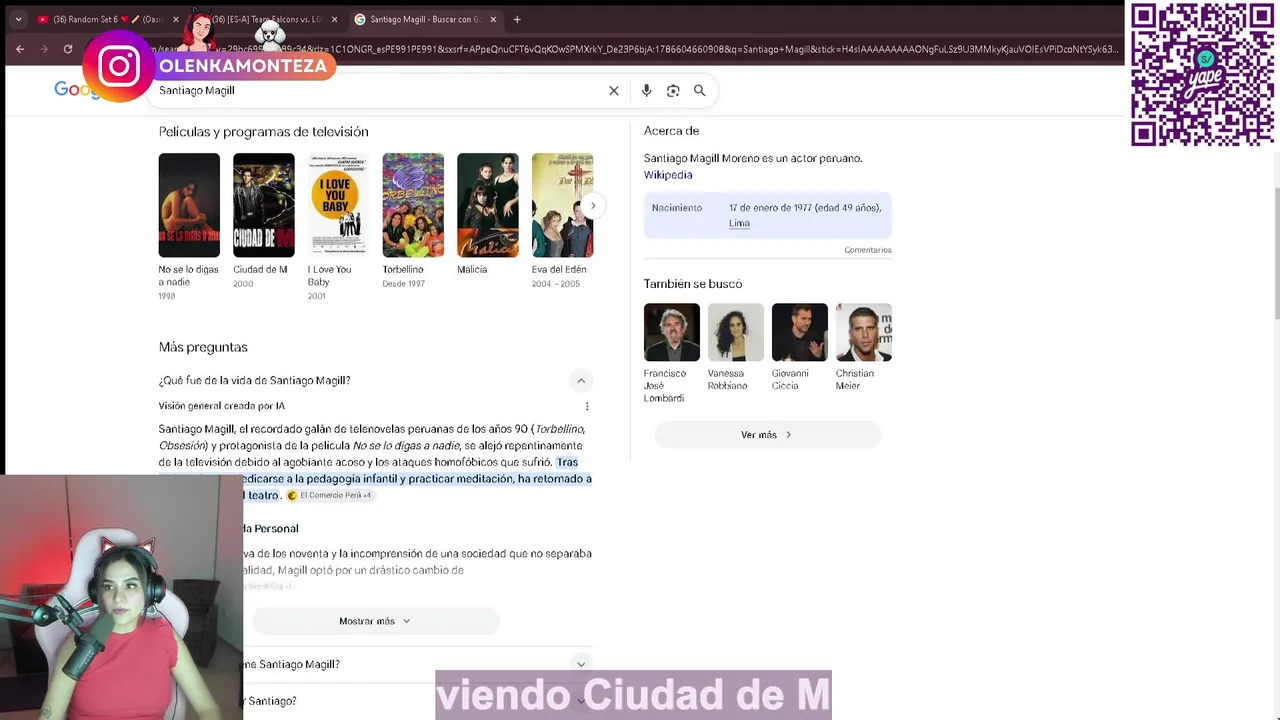
Task: Reload the page with the refresh icon
Action: pyautogui.click(x=68, y=49)
